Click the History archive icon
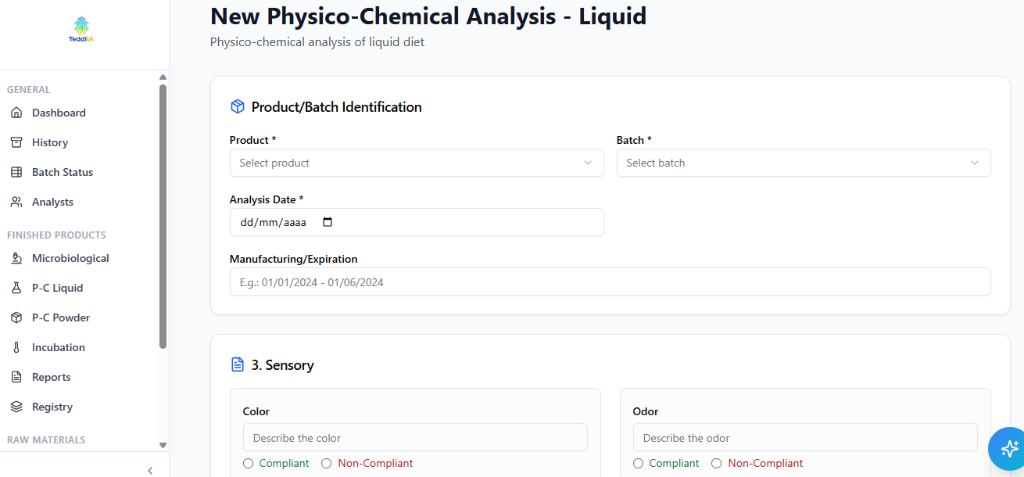This screenshot has width=1024, height=477. click(x=17, y=142)
